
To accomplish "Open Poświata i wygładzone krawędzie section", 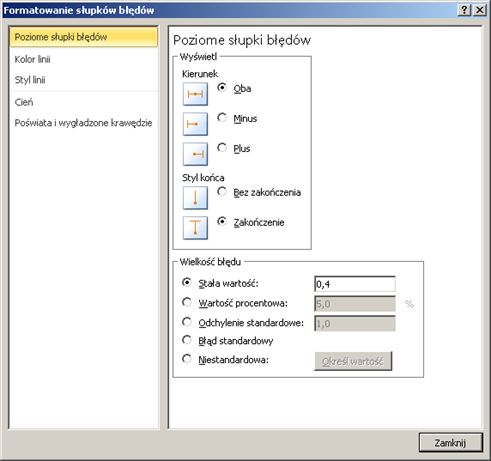I will click(x=83, y=123).
